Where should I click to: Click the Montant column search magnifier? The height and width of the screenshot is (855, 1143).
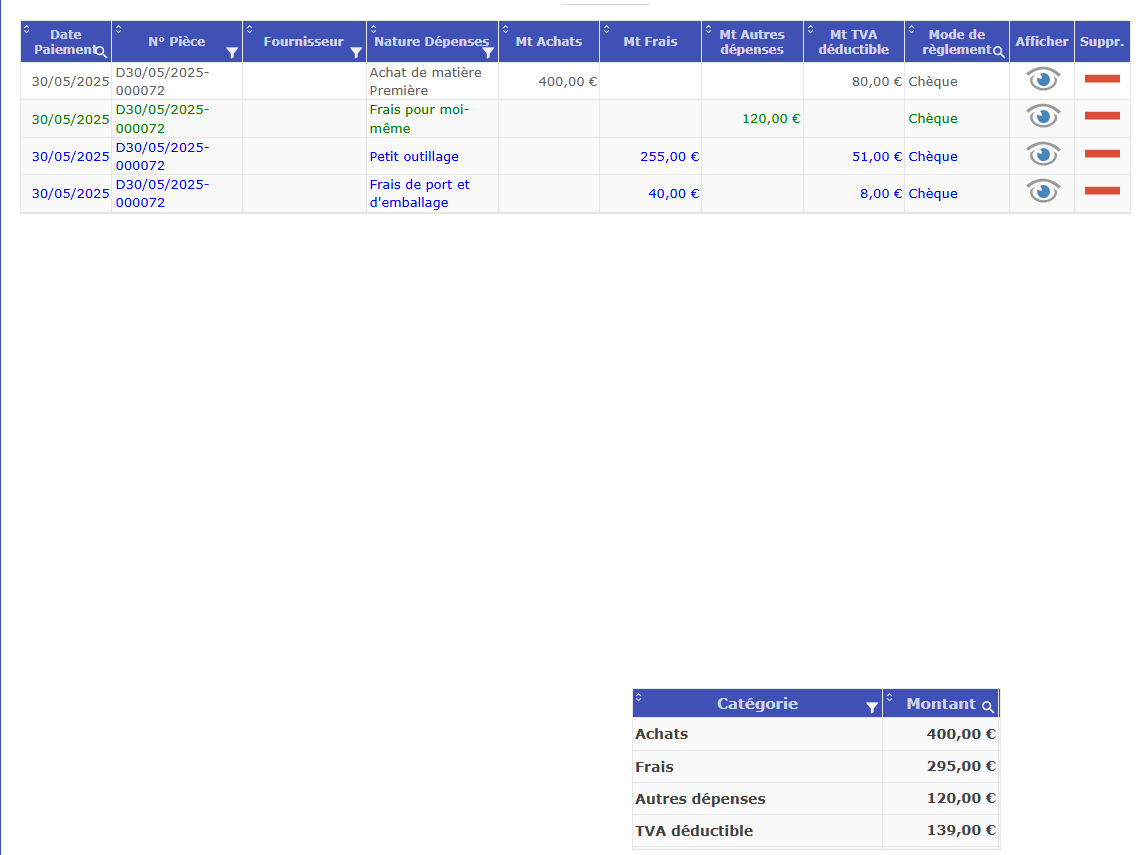988,707
